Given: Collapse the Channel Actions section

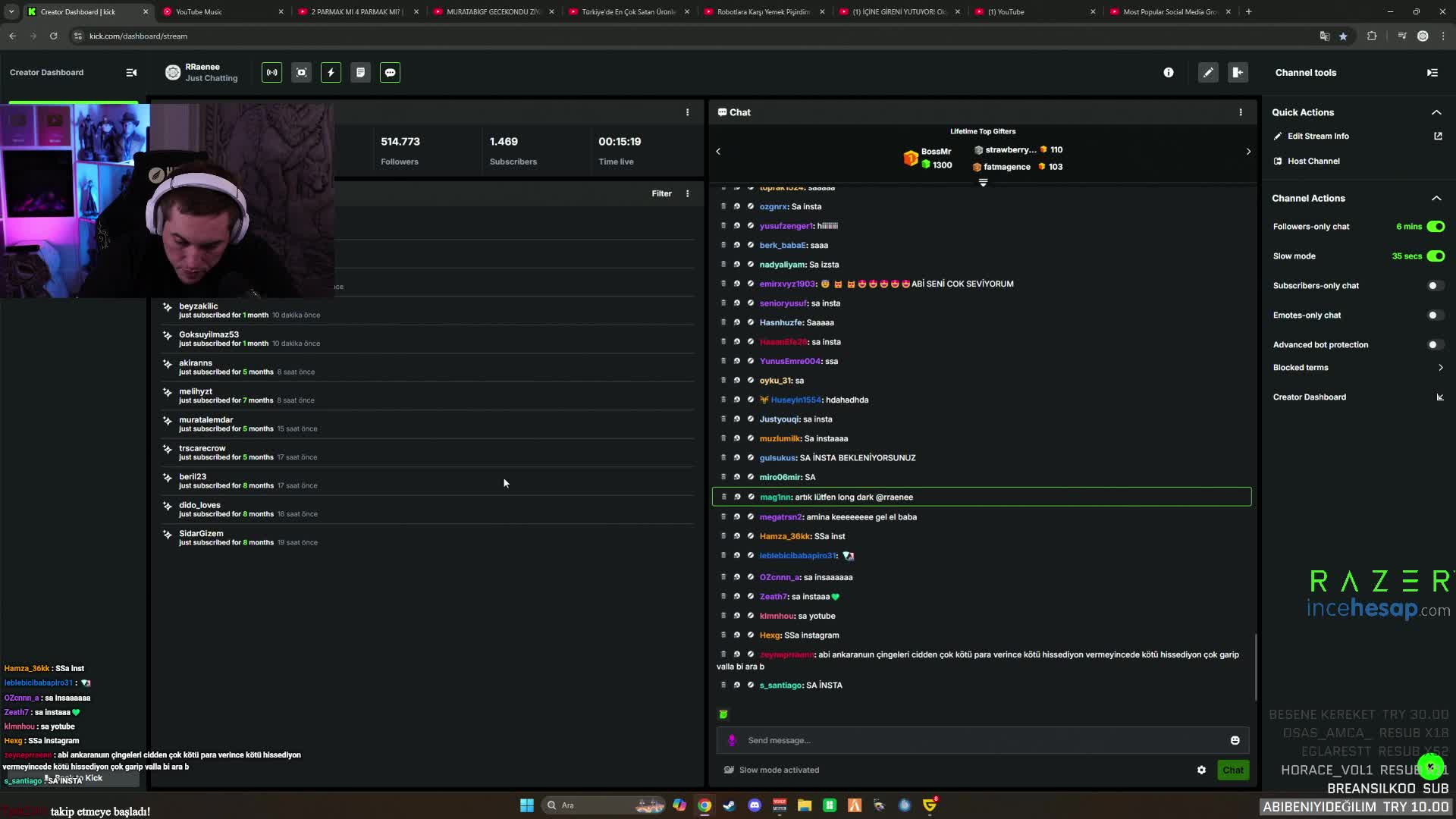Looking at the screenshot, I should [1436, 199].
